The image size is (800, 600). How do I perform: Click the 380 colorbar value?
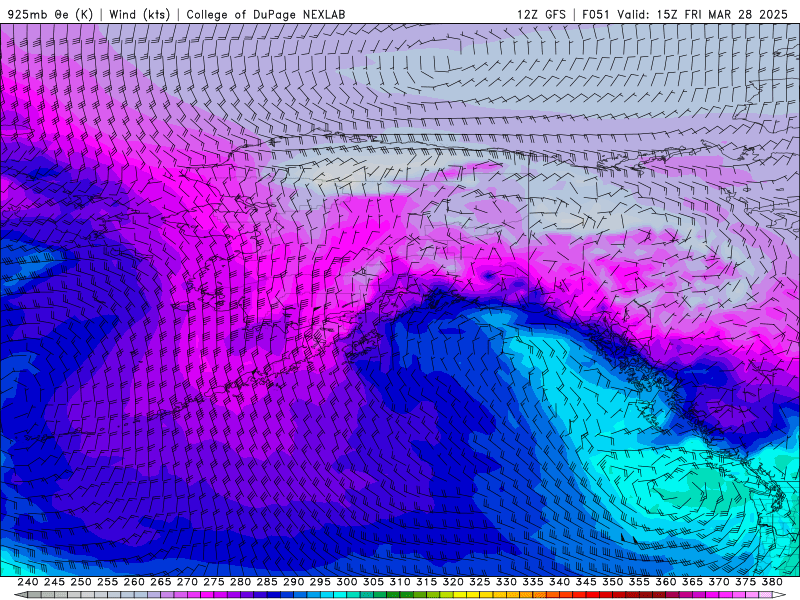772,582
